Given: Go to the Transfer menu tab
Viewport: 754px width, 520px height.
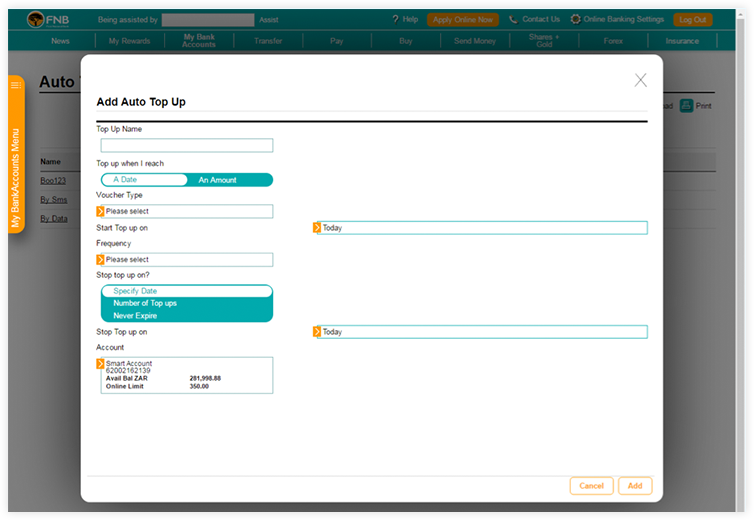Looking at the screenshot, I should [x=268, y=41].
